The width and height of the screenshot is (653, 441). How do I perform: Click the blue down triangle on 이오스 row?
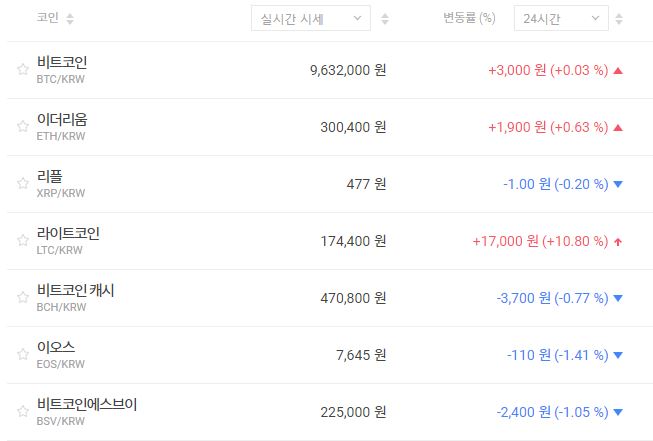618,355
